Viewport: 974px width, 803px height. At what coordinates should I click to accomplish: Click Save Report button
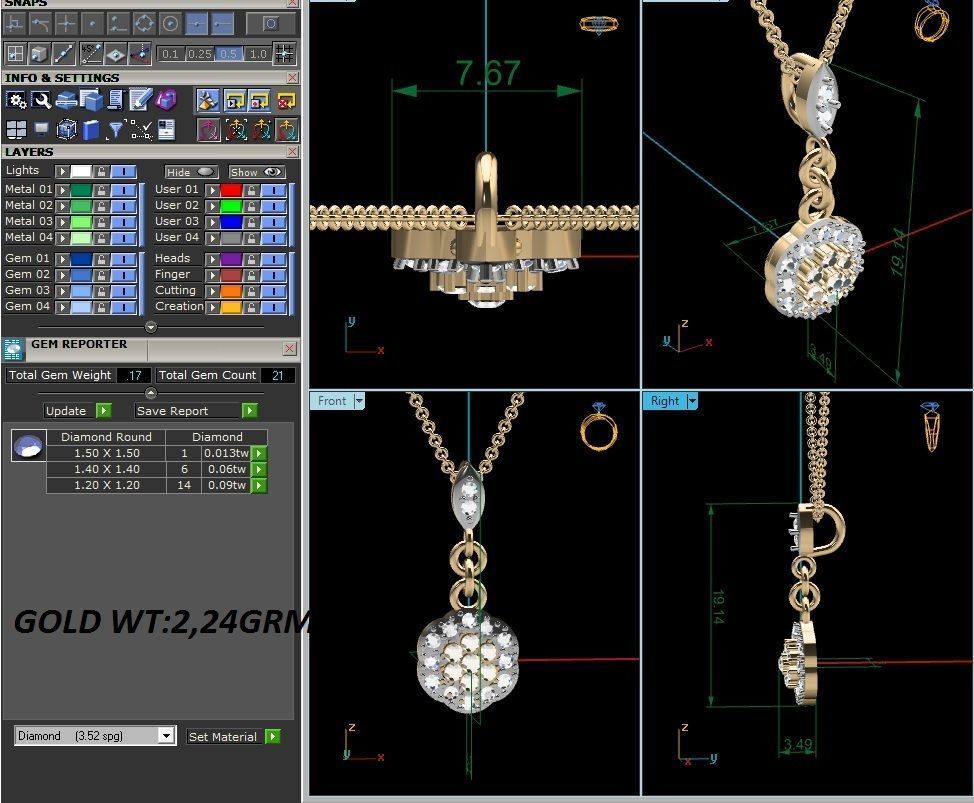196,411
